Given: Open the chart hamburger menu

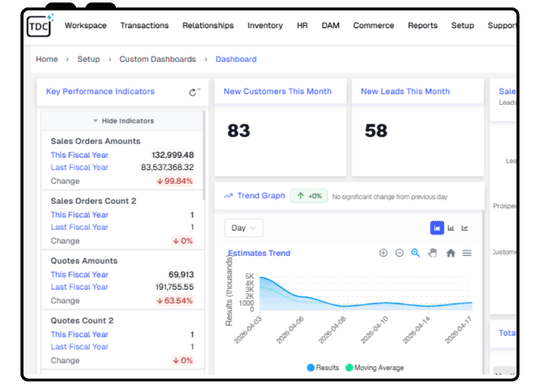Looking at the screenshot, I should coord(467,253).
